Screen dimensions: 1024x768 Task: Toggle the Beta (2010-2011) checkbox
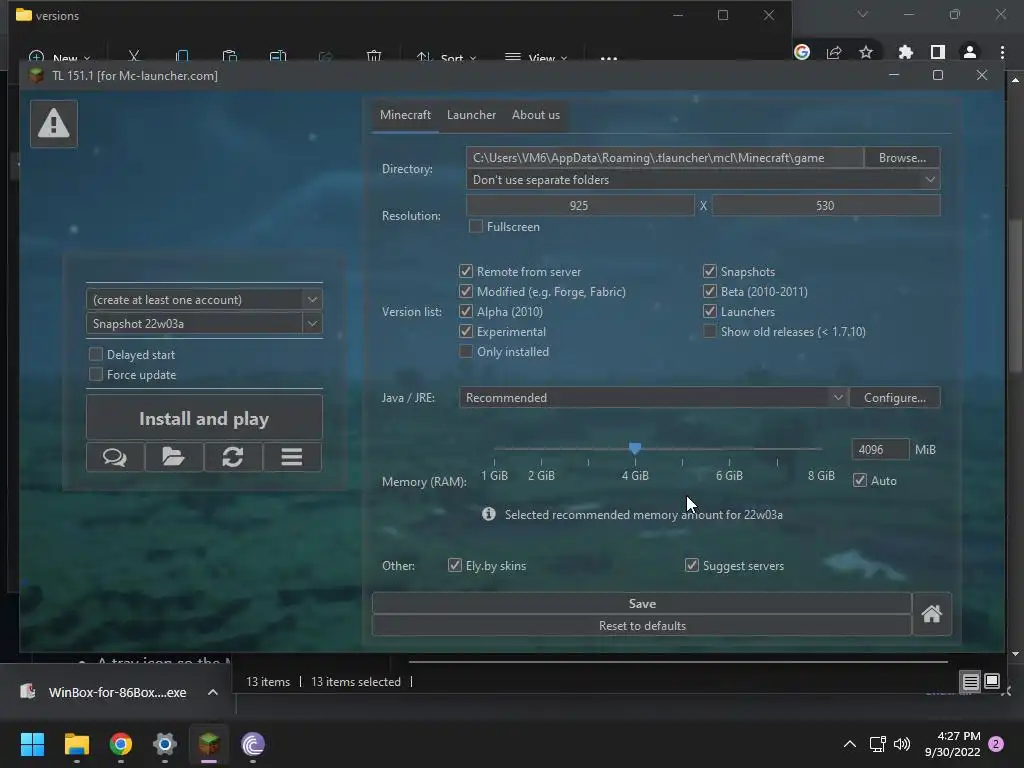click(x=709, y=291)
